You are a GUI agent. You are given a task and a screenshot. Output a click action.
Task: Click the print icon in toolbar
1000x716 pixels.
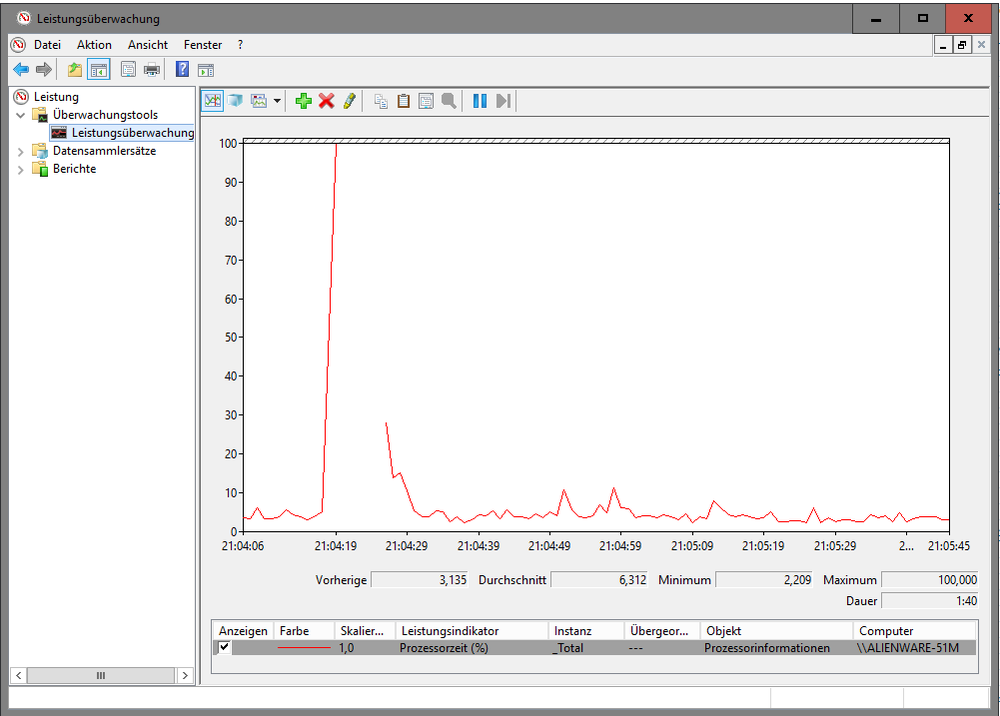(152, 69)
